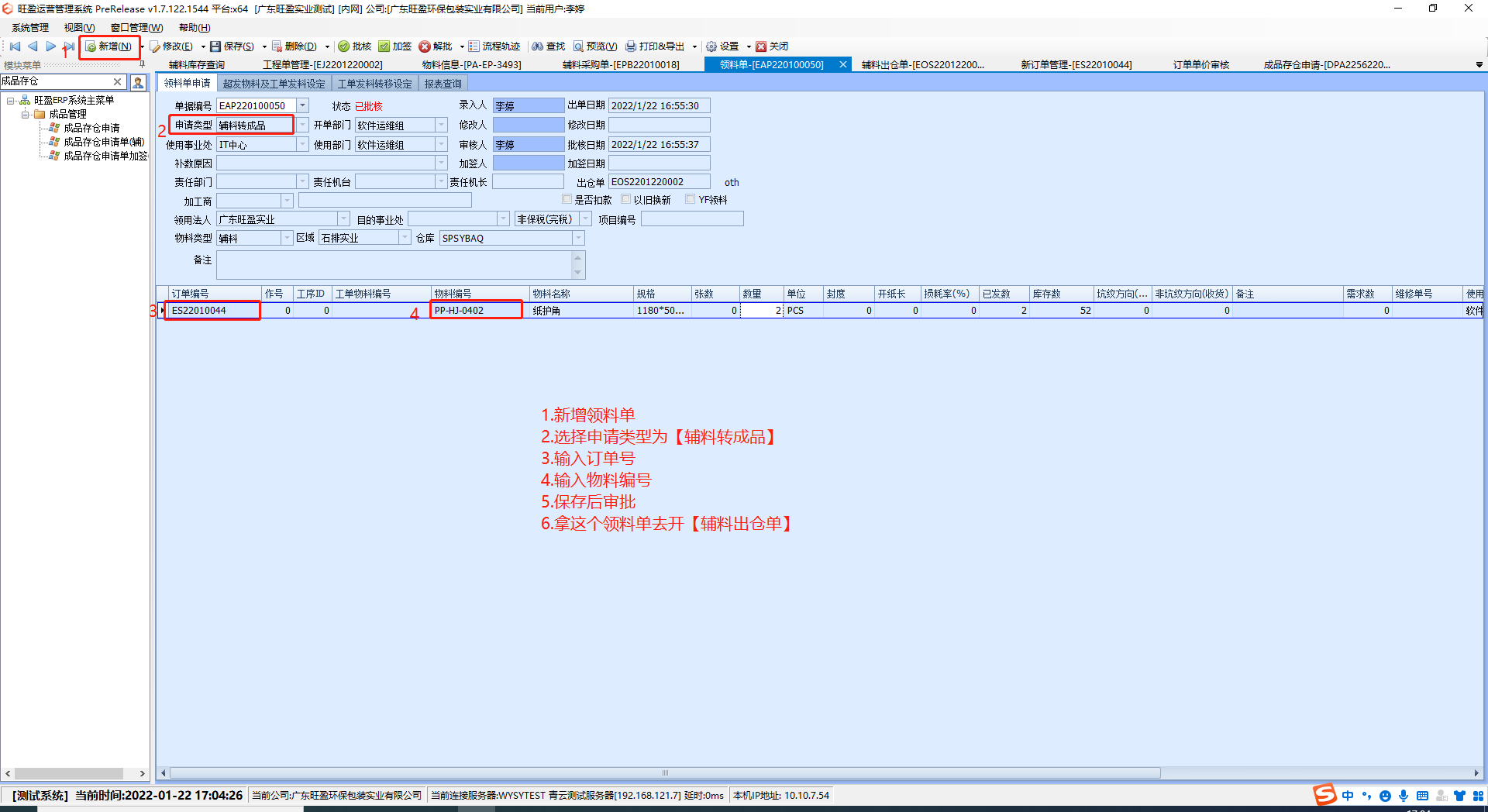Open the 区域 石排实业 dropdown arrow

coord(405,238)
